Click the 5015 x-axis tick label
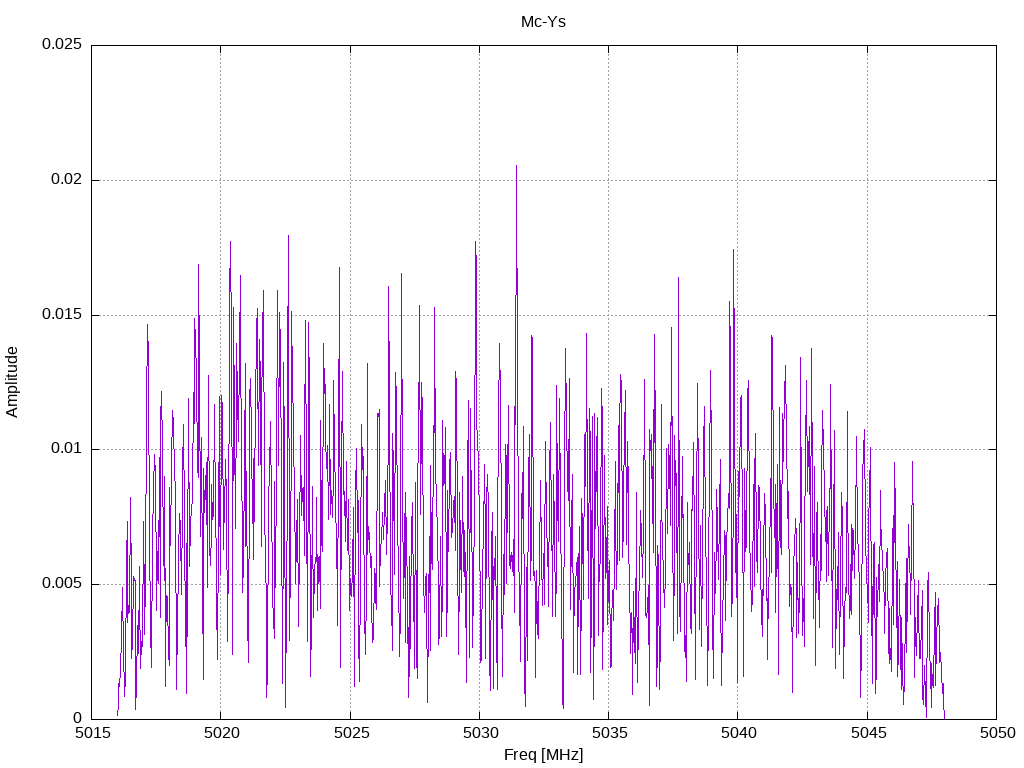 tap(92, 733)
